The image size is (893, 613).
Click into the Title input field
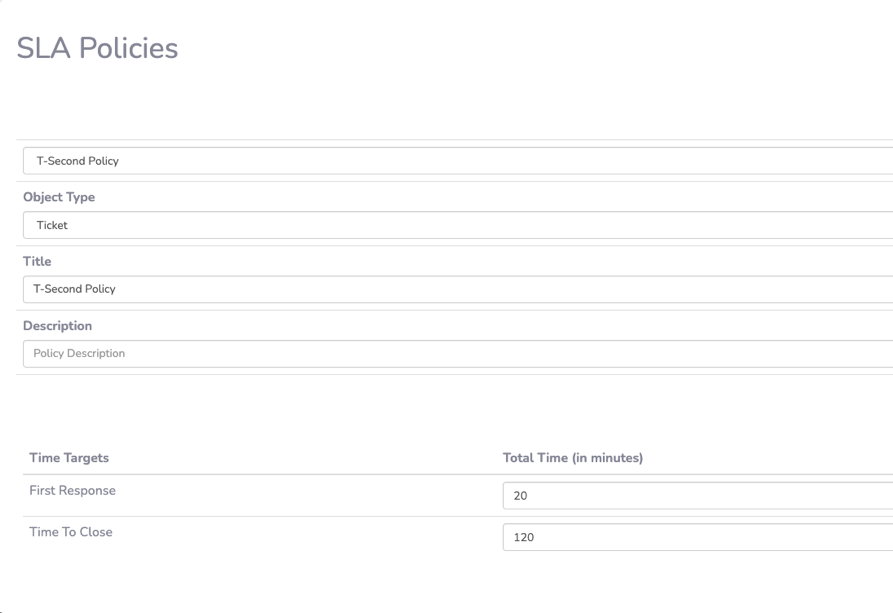tap(458, 289)
